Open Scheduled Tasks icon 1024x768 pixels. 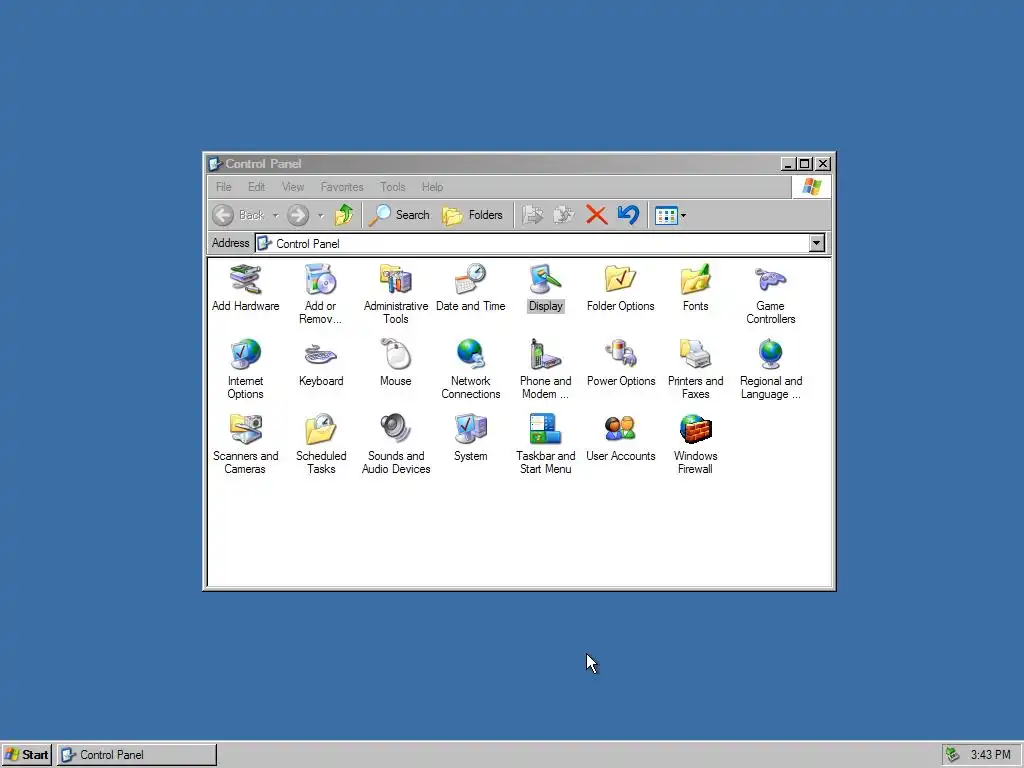[321, 430]
